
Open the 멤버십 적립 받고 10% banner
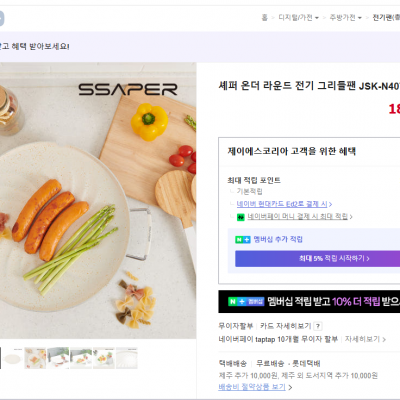tap(309, 301)
